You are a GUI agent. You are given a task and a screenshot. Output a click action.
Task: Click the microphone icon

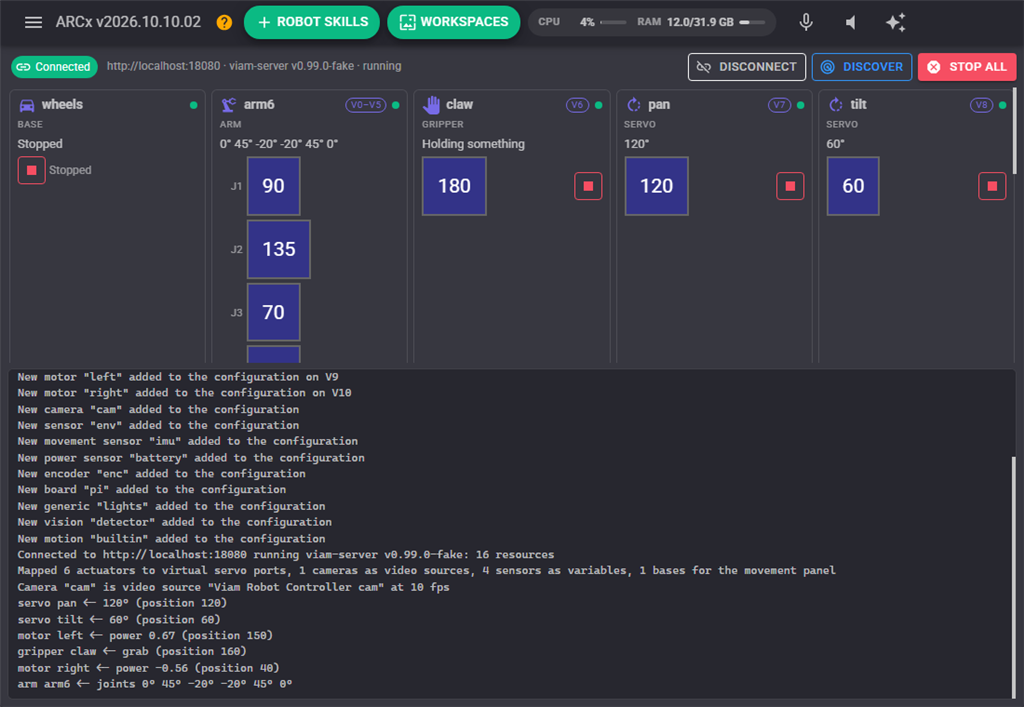point(806,22)
